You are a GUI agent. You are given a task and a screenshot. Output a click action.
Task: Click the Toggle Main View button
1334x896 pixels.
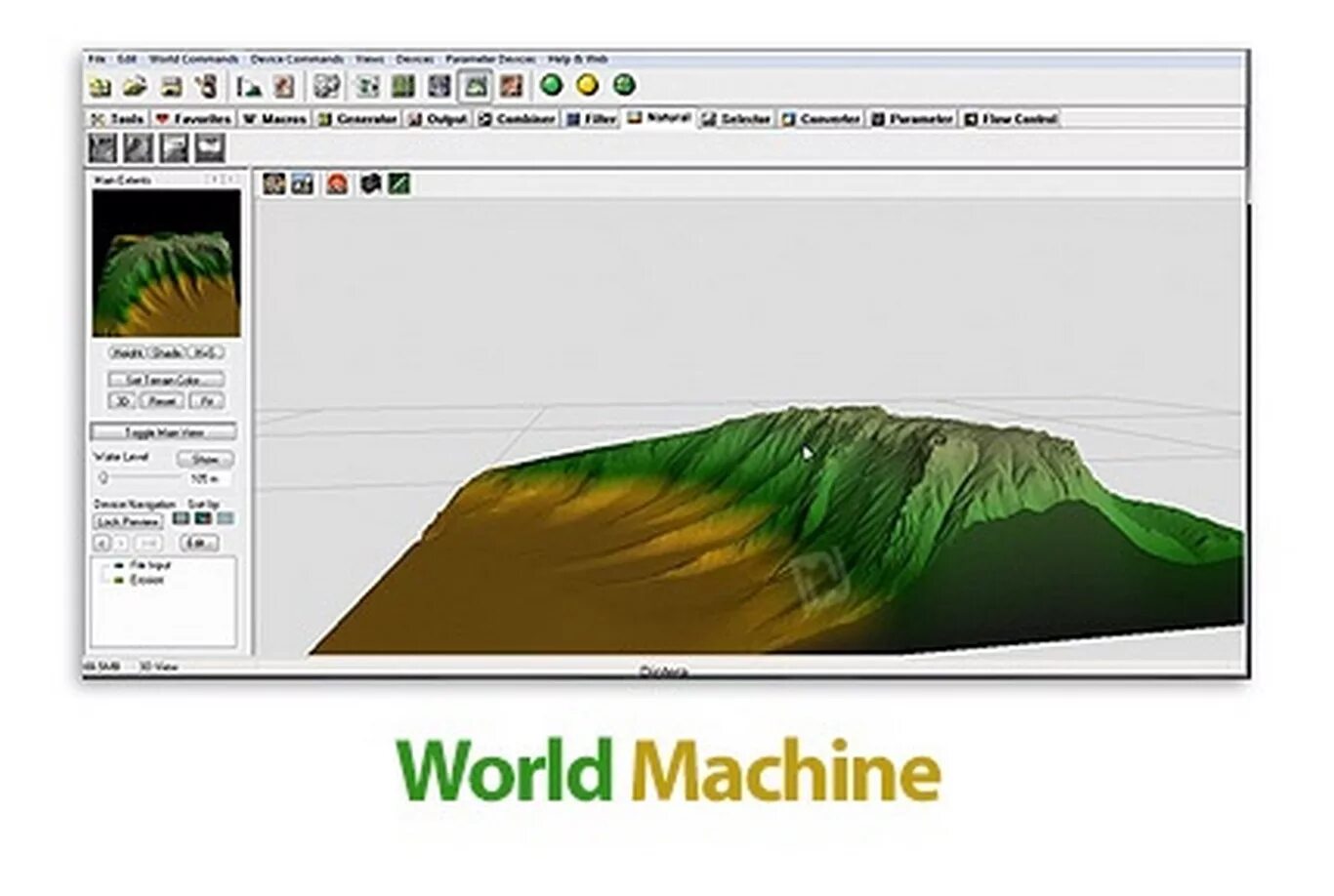click(x=164, y=431)
